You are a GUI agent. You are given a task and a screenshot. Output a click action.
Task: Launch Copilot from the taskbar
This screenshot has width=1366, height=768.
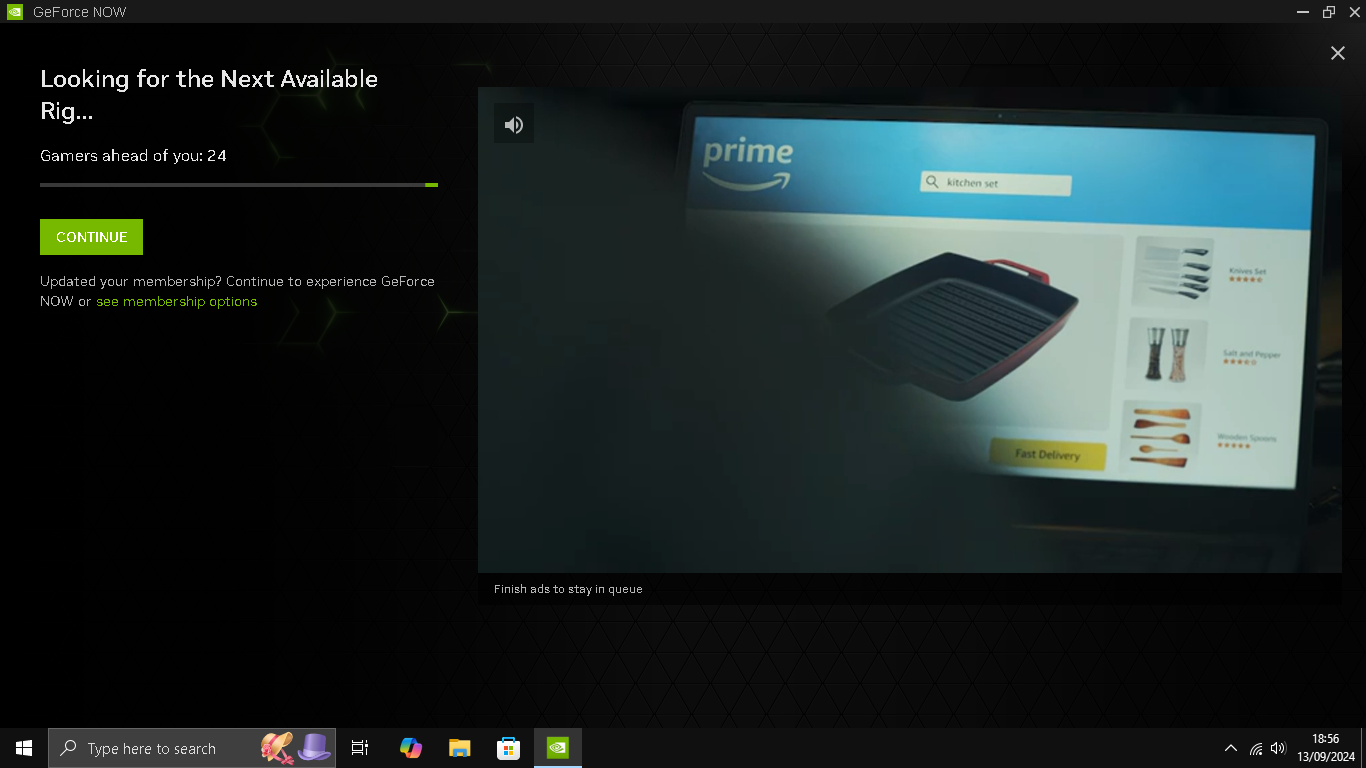tap(410, 748)
